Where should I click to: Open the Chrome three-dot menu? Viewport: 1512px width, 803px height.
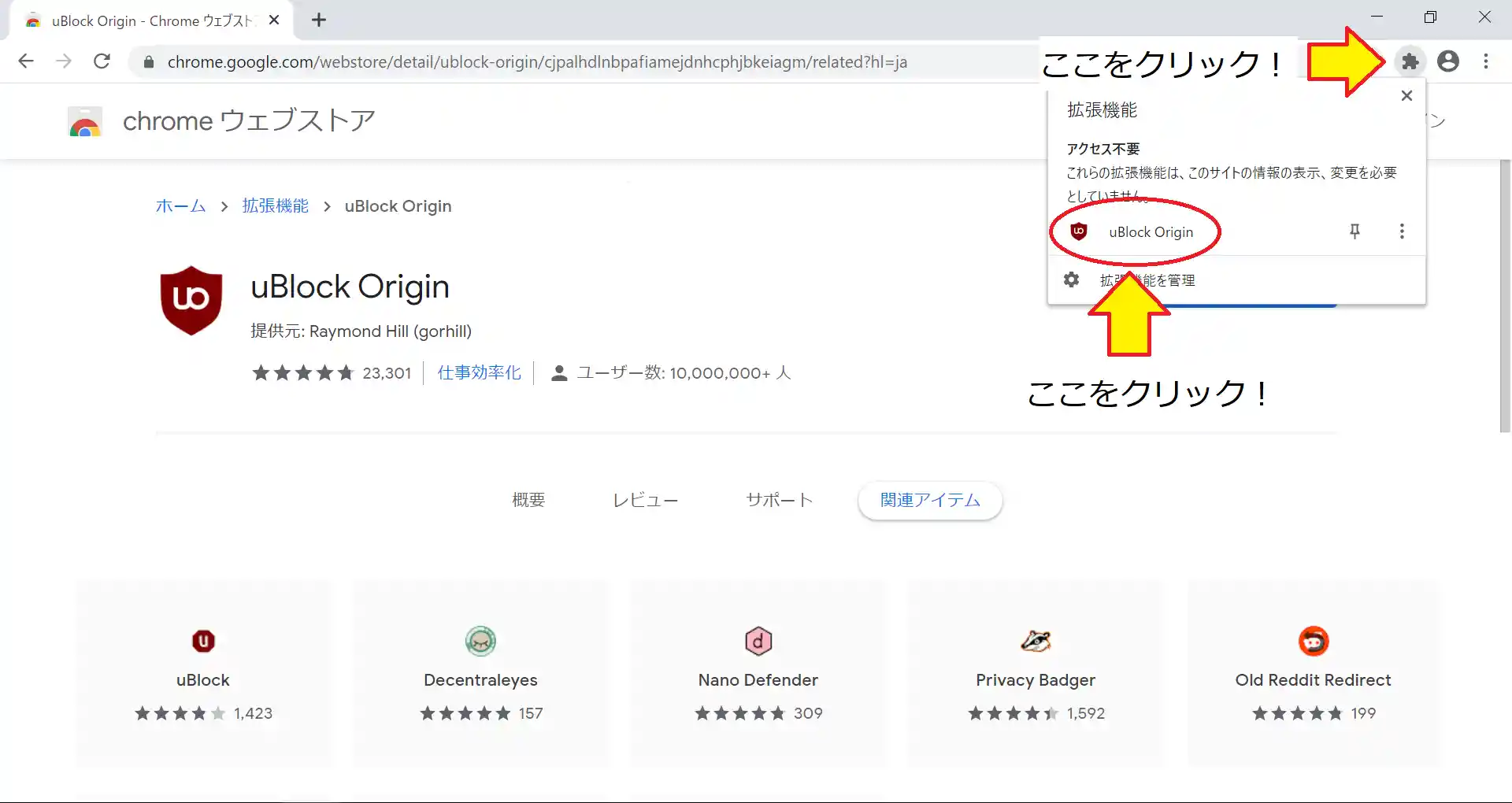pyautogui.click(x=1486, y=61)
